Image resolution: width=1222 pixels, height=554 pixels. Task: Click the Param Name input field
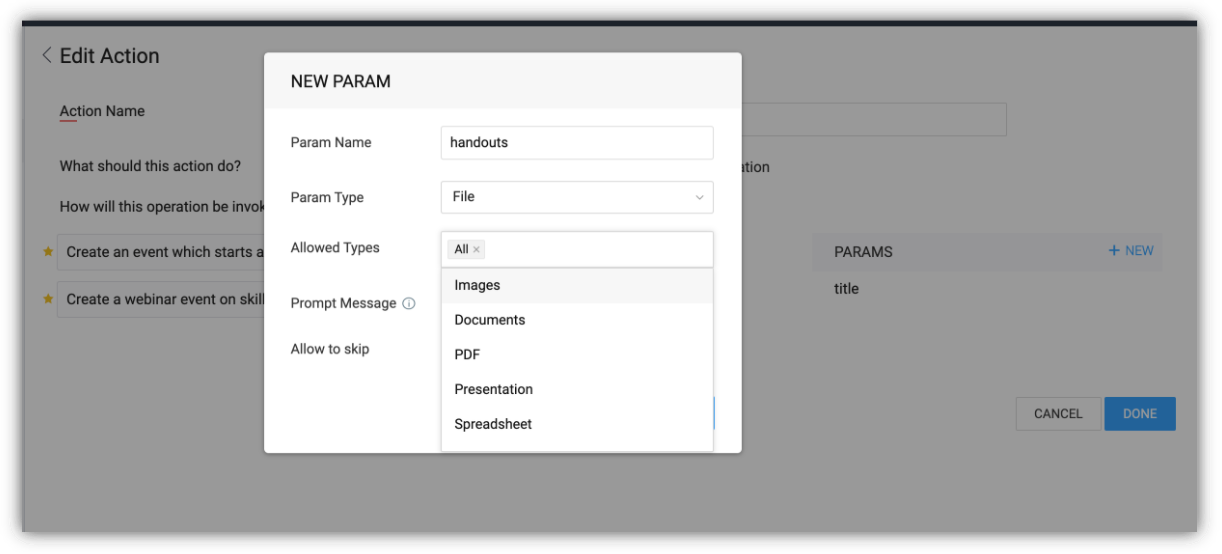(x=577, y=143)
